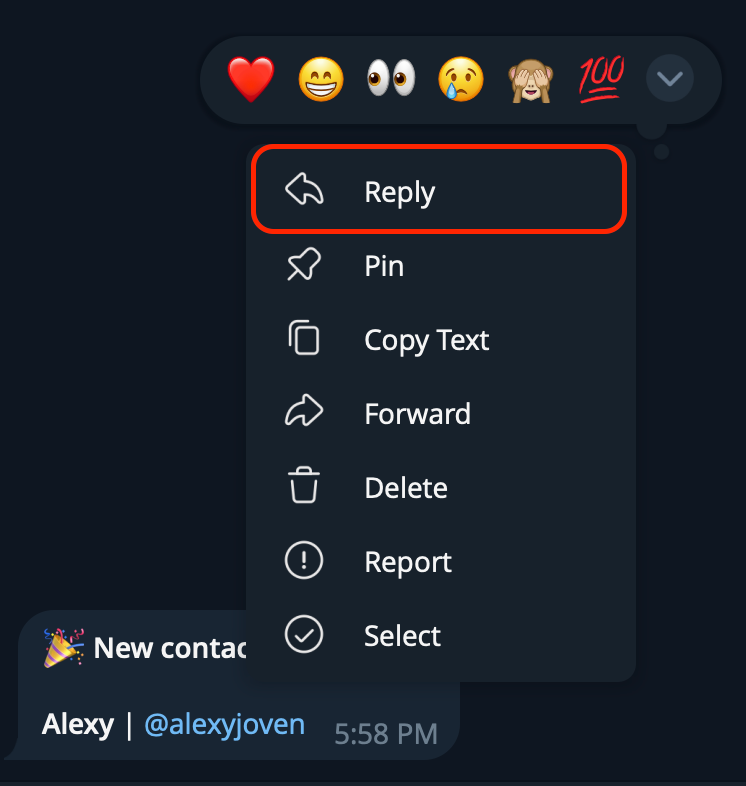Click the pushpin Pin icon

304,266
